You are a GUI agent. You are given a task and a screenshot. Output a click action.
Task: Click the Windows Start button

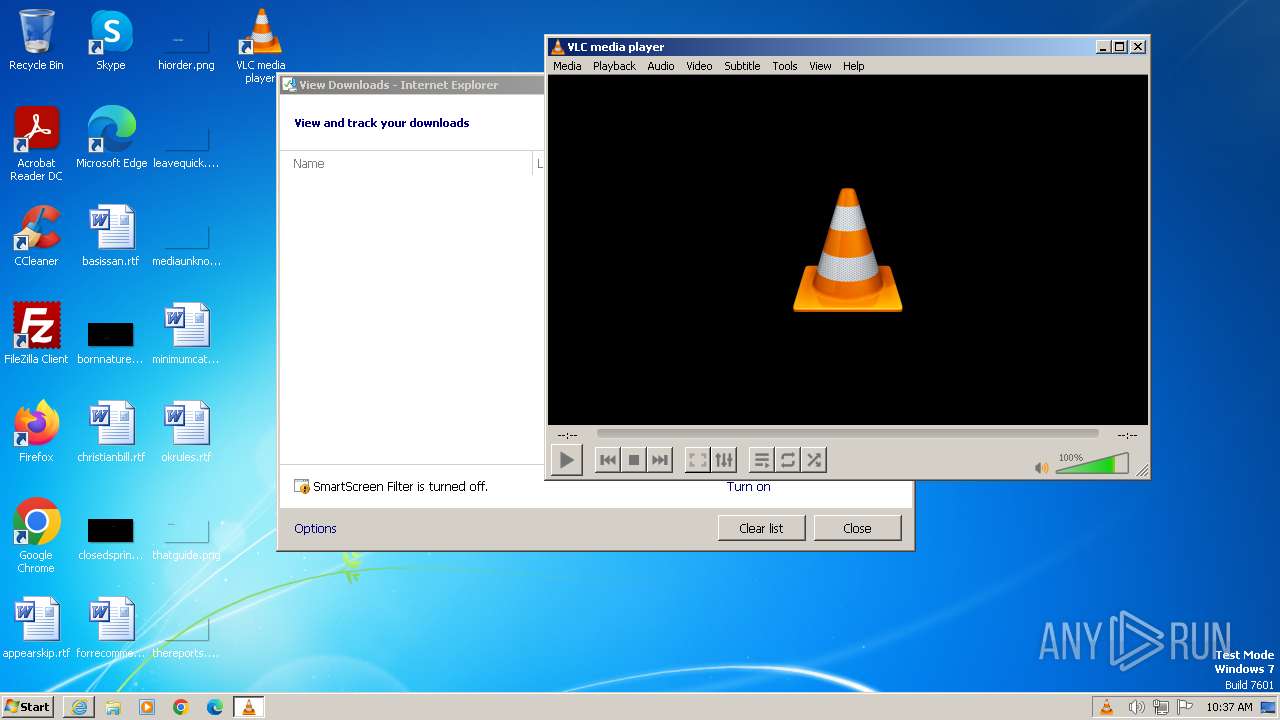[x=27, y=706]
